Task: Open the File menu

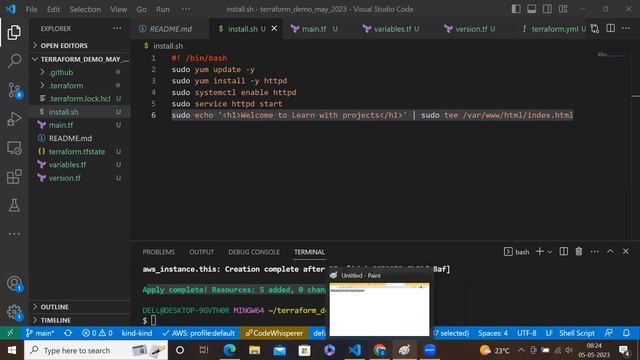Action: 31,9
